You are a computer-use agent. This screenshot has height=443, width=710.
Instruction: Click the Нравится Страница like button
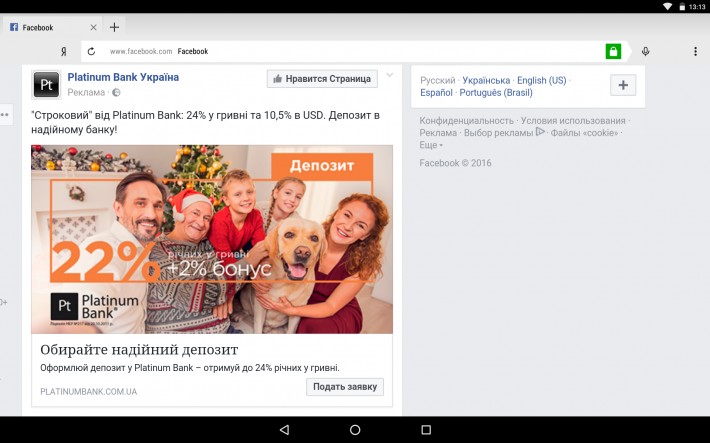pos(322,79)
